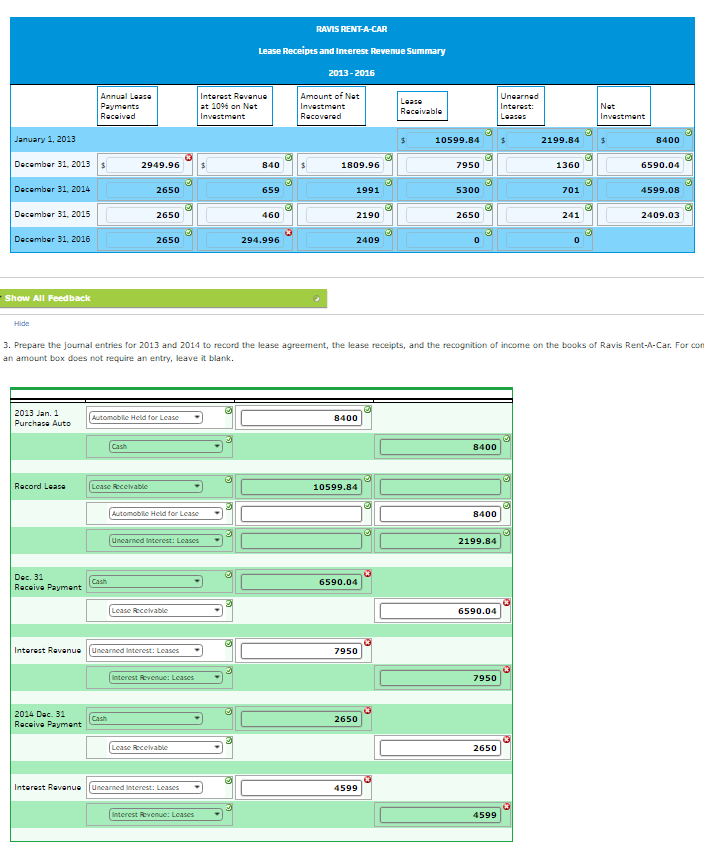Click the red error icon beside debit 4599
Screen dimensions: 704x847
(x=367, y=779)
